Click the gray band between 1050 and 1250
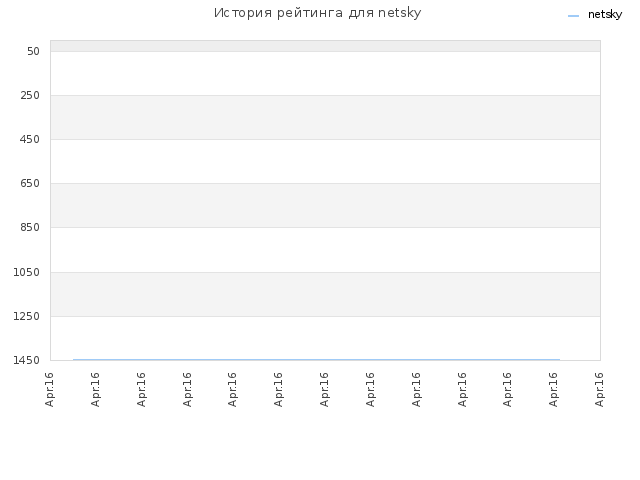This screenshot has height=480, width=640. pos(325,294)
